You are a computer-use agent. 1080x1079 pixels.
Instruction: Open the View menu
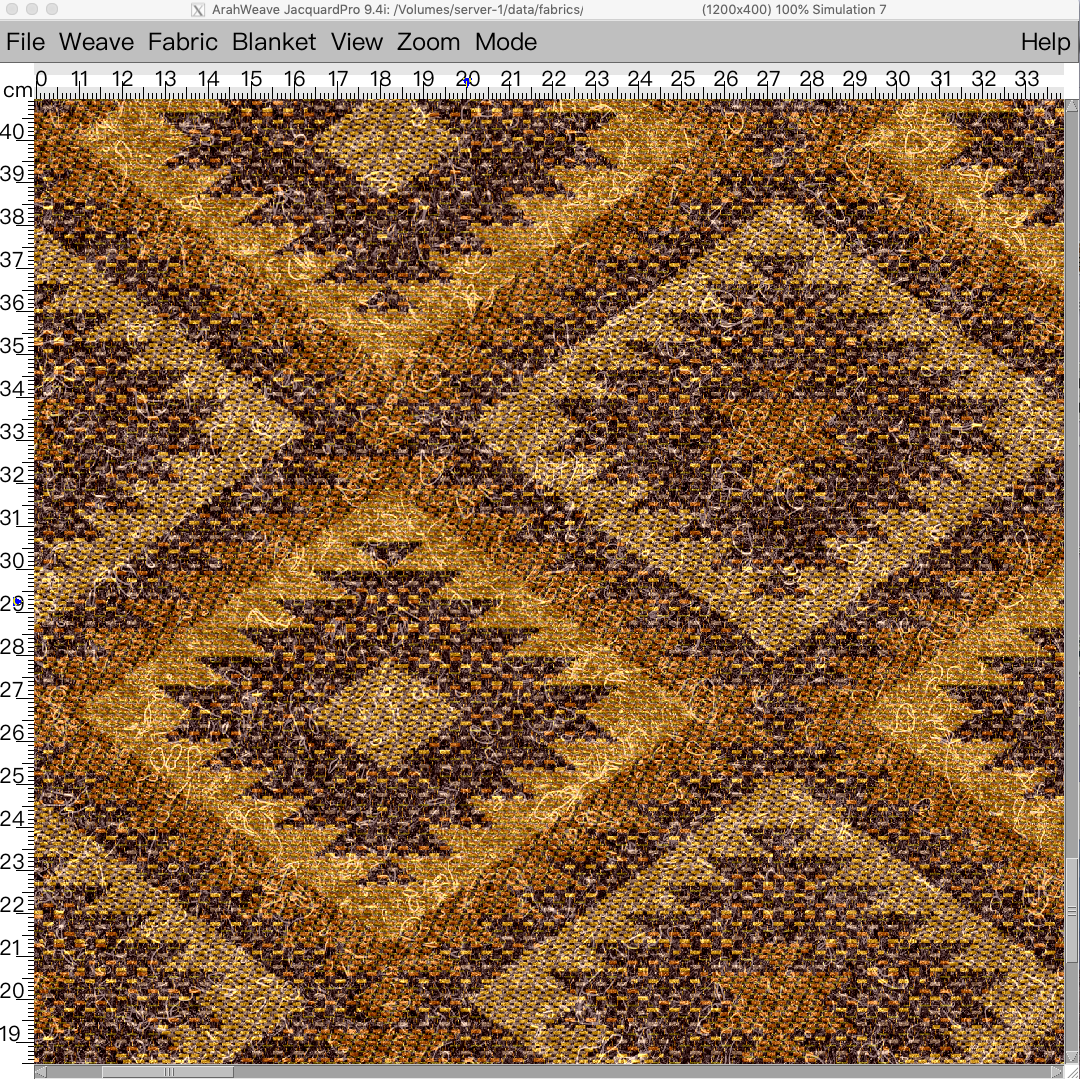pos(357,42)
